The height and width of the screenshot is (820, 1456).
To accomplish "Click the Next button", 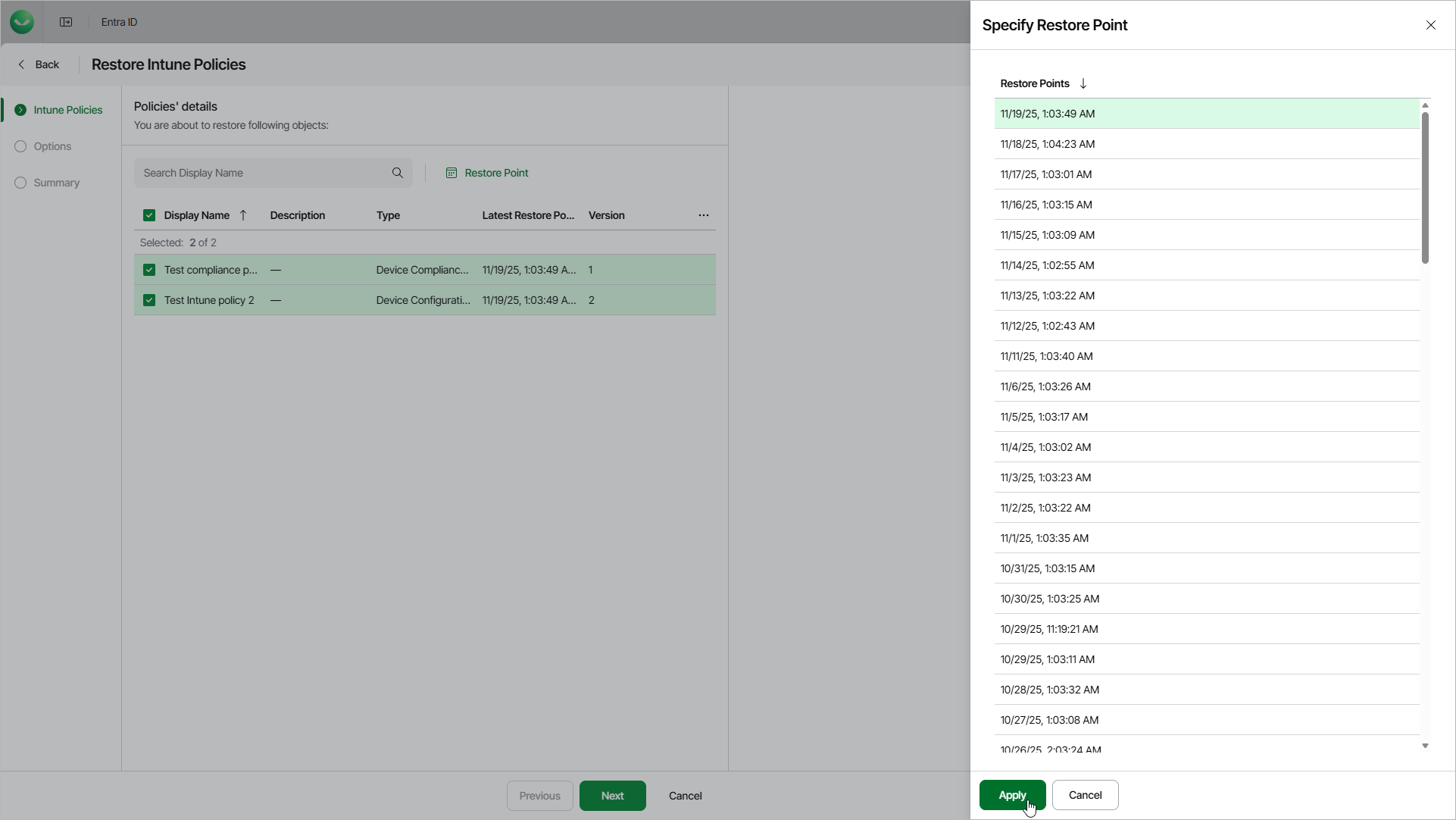I will 612,796.
